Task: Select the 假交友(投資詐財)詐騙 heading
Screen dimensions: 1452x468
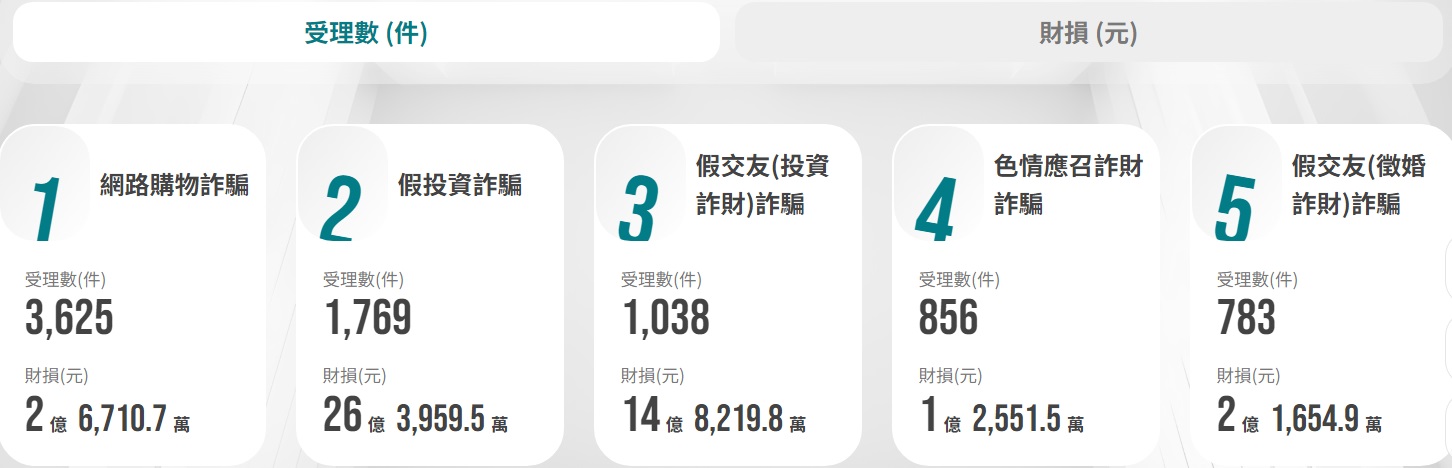Action: [762, 185]
